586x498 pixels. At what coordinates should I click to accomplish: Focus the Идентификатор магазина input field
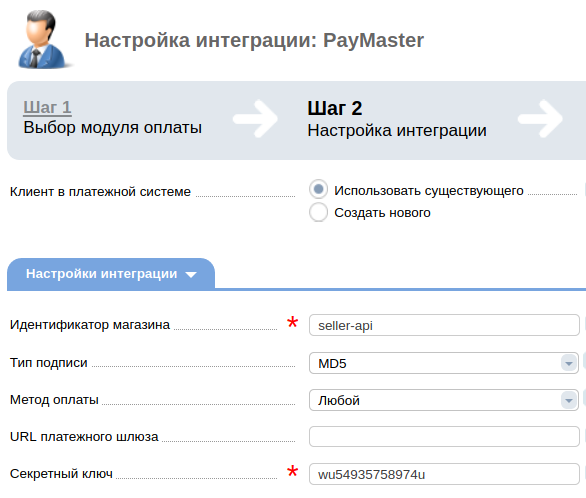444,325
